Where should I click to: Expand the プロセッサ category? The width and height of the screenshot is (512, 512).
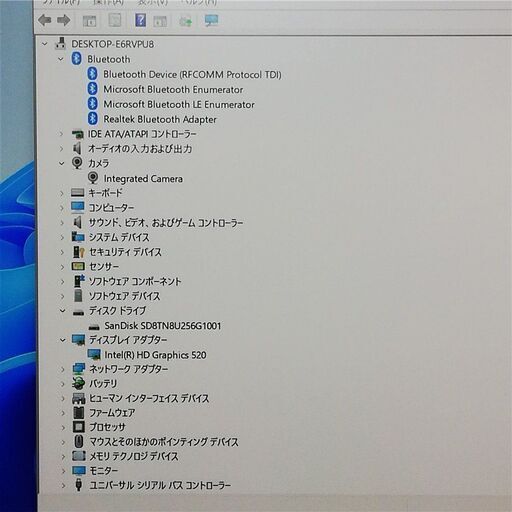[x=63, y=427]
